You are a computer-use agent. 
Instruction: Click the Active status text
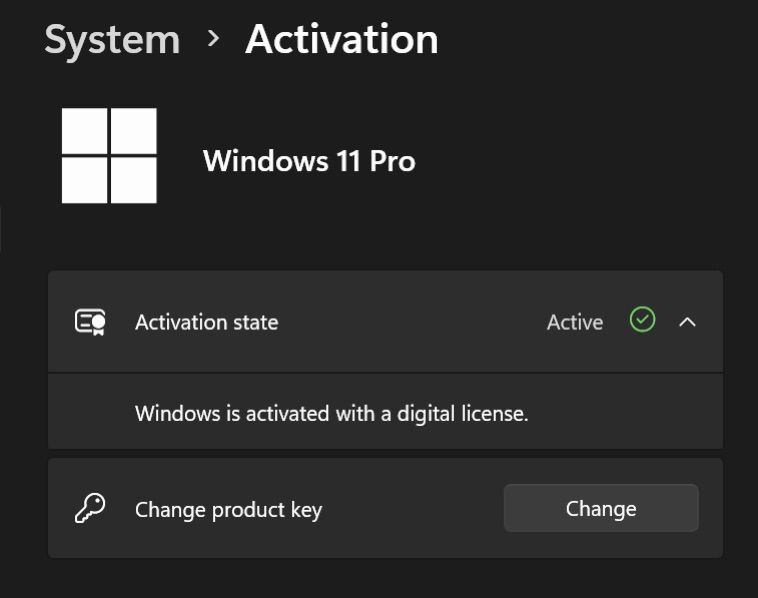pos(575,322)
